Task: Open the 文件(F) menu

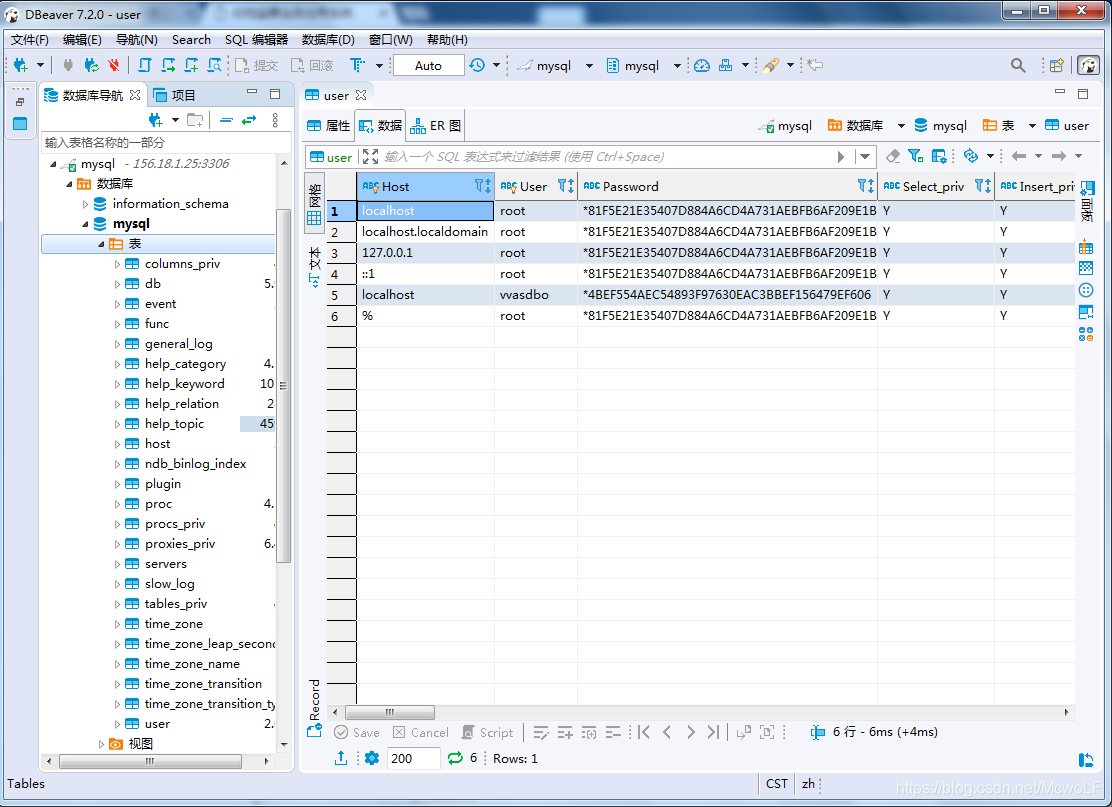Action: [29, 40]
